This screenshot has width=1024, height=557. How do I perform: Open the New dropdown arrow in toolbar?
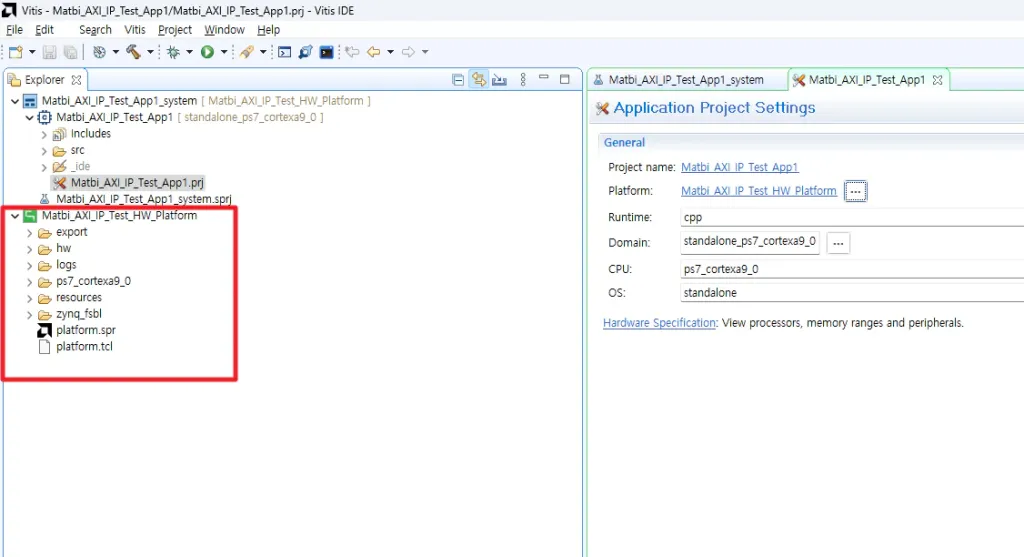coord(31,52)
